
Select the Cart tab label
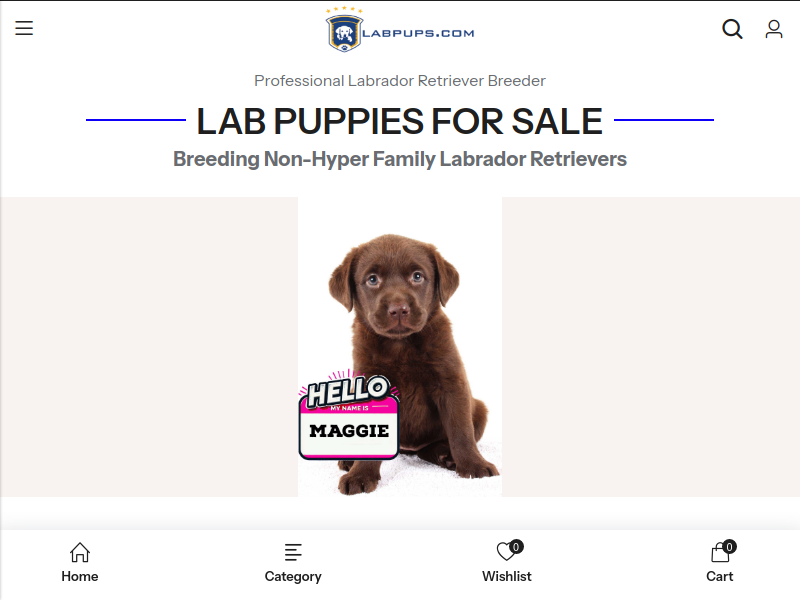pyautogui.click(x=719, y=576)
